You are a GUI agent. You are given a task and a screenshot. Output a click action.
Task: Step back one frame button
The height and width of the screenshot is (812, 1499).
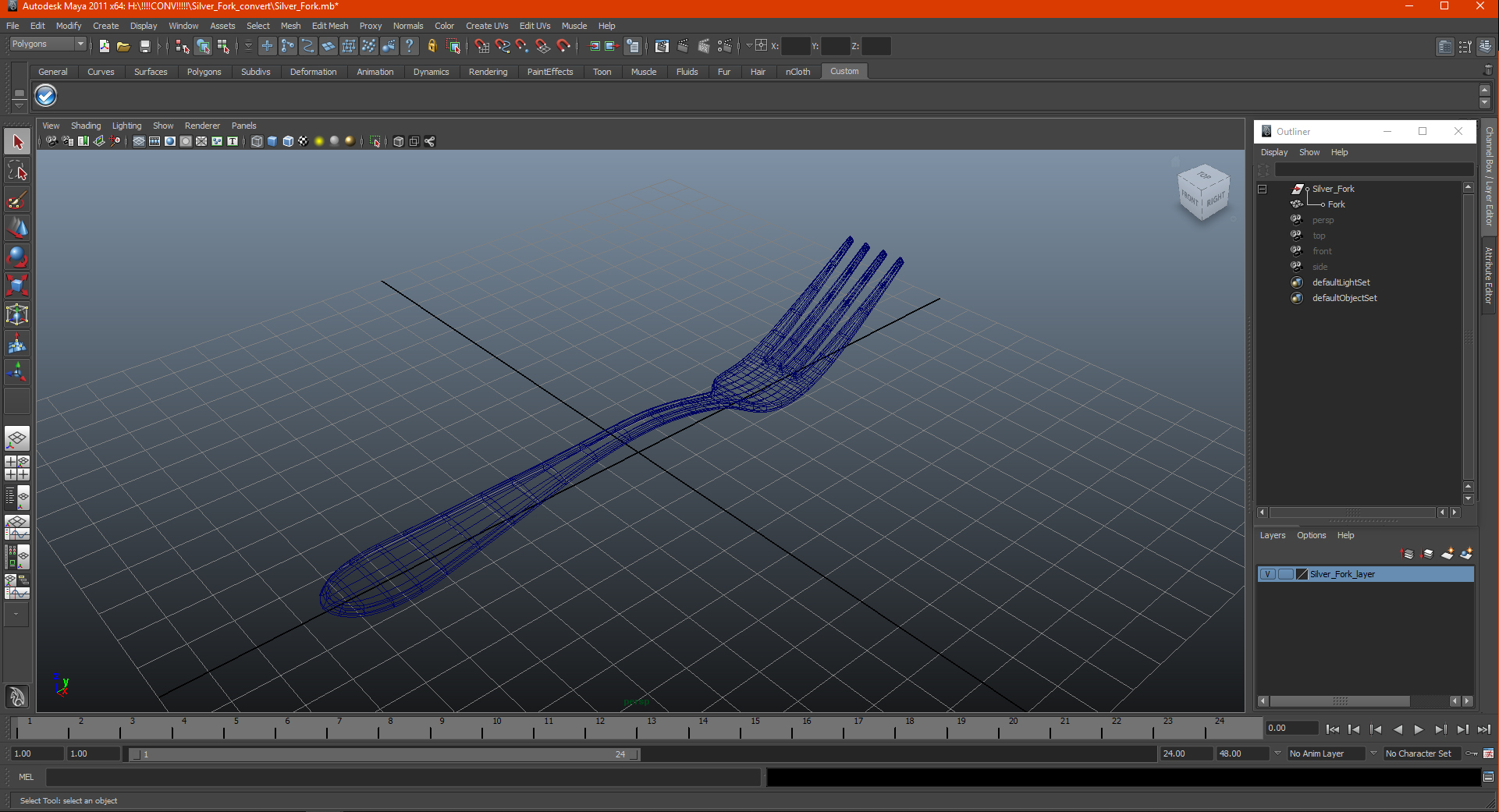(1354, 729)
